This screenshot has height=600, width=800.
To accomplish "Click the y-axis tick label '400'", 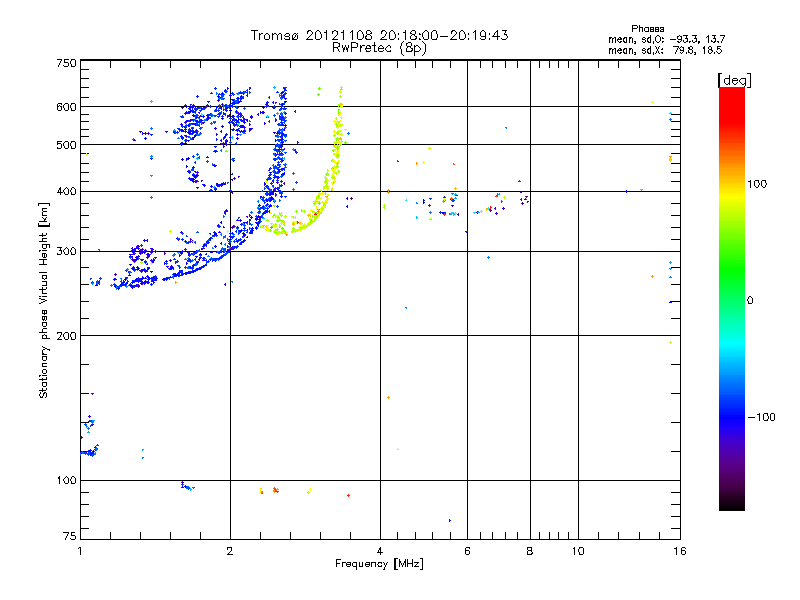I will tap(66, 191).
